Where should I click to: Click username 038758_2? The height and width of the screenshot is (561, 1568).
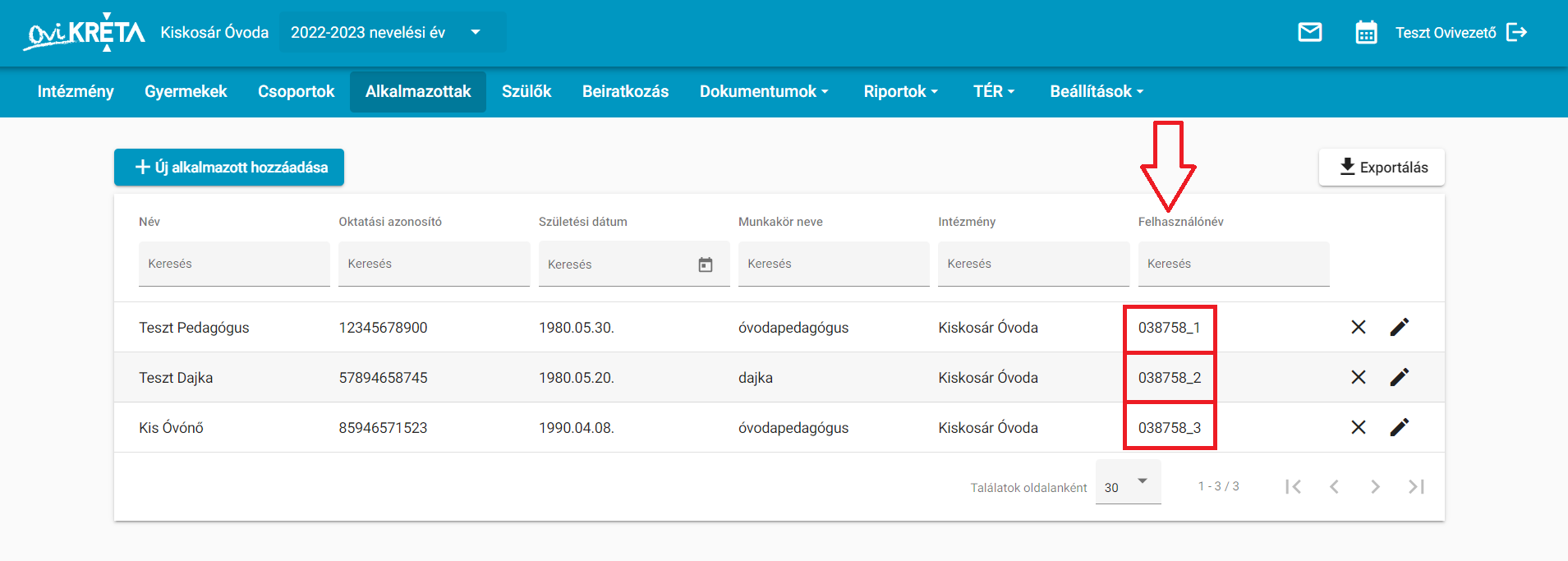click(1170, 378)
